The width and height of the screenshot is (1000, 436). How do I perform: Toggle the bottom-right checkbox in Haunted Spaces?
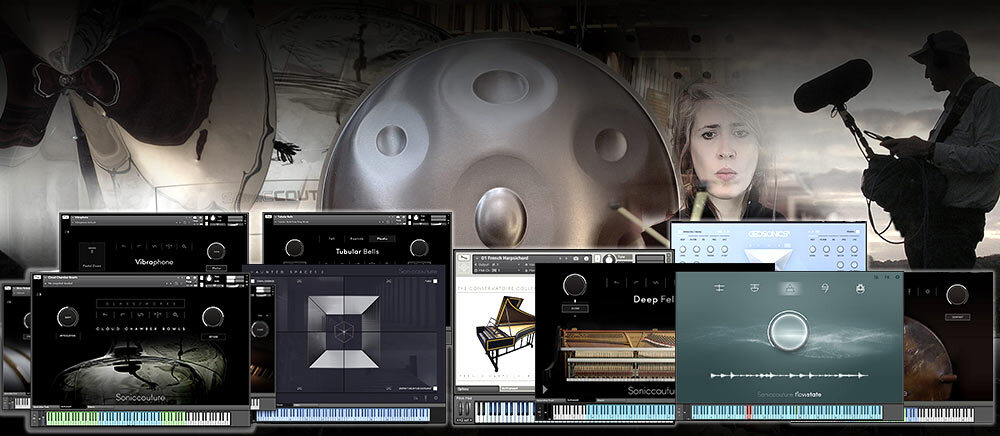coord(434,388)
